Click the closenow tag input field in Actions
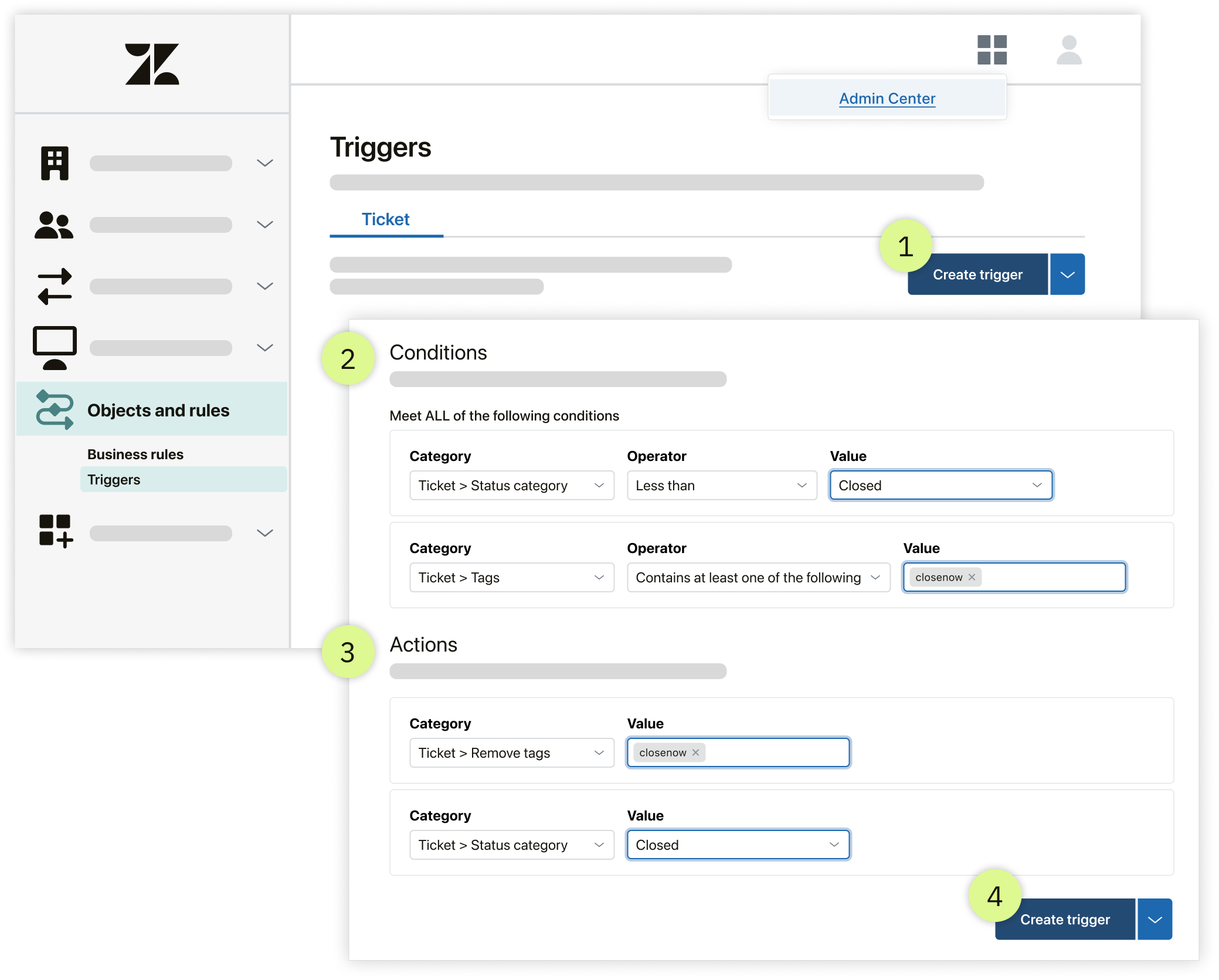This screenshot has width=1219, height=980. click(738, 752)
